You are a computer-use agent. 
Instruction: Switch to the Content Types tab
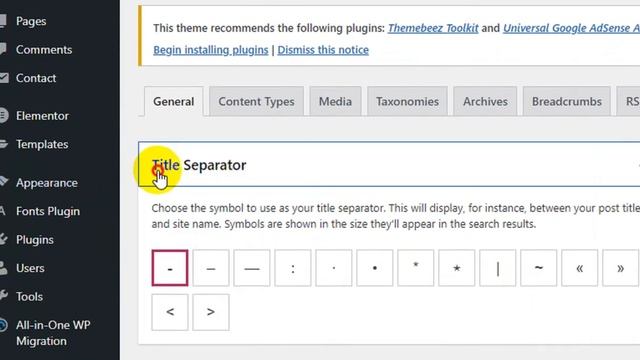pos(256,101)
